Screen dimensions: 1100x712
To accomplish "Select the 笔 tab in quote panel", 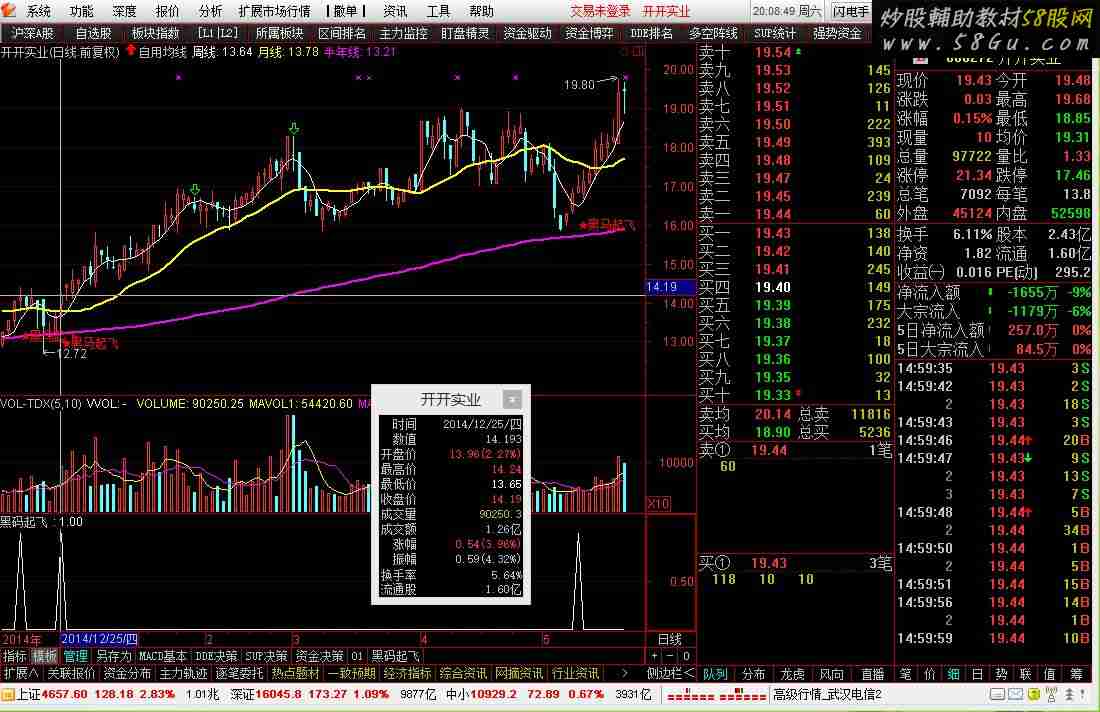I will point(906,674).
